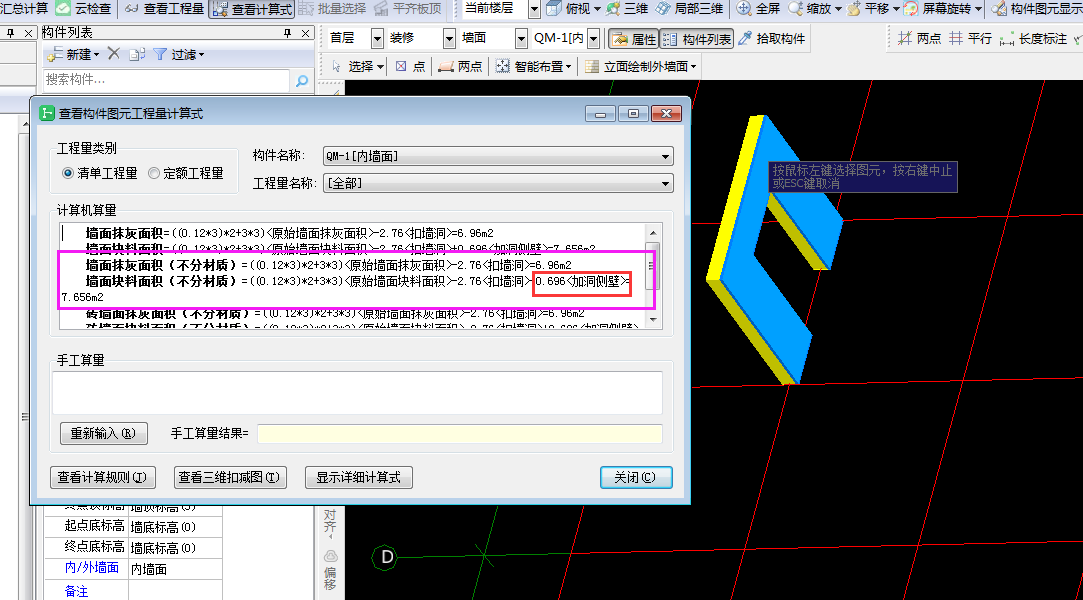Image resolution: width=1083 pixels, height=600 pixels.
Task: Open 智能布置 smart layout menu
Action: 533,66
